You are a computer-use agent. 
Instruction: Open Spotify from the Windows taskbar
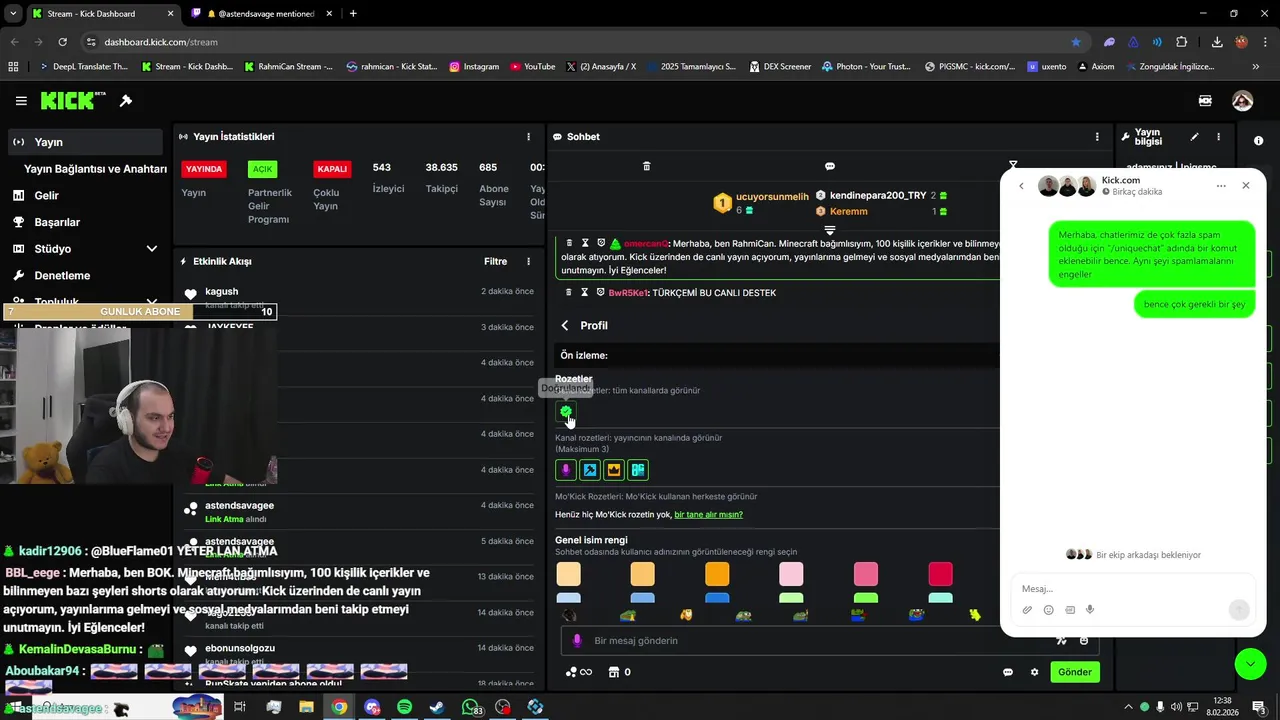click(404, 707)
